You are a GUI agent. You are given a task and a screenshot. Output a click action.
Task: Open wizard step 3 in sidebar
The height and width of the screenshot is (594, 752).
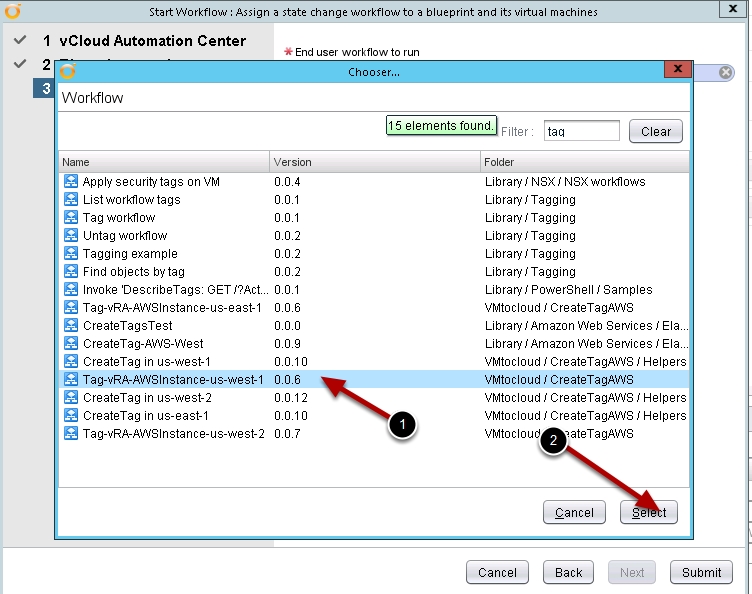(44, 88)
